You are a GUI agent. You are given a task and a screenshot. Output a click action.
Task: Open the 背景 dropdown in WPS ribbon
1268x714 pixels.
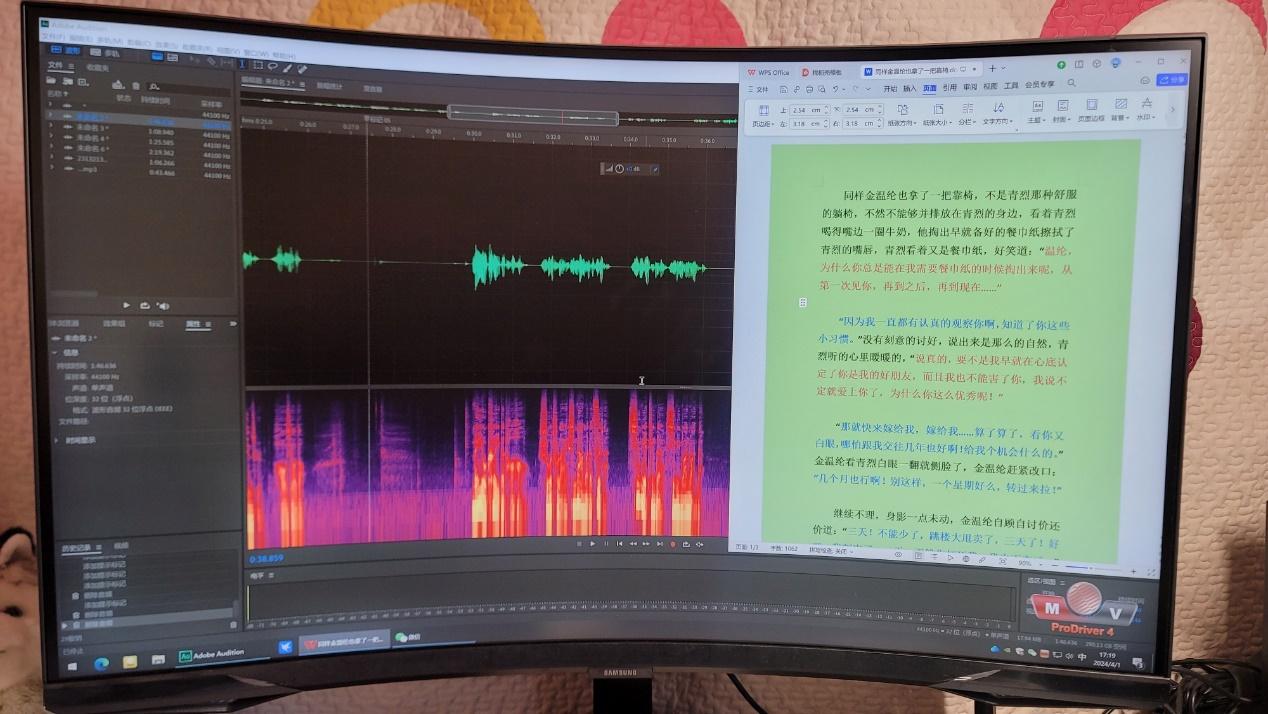click(1120, 108)
